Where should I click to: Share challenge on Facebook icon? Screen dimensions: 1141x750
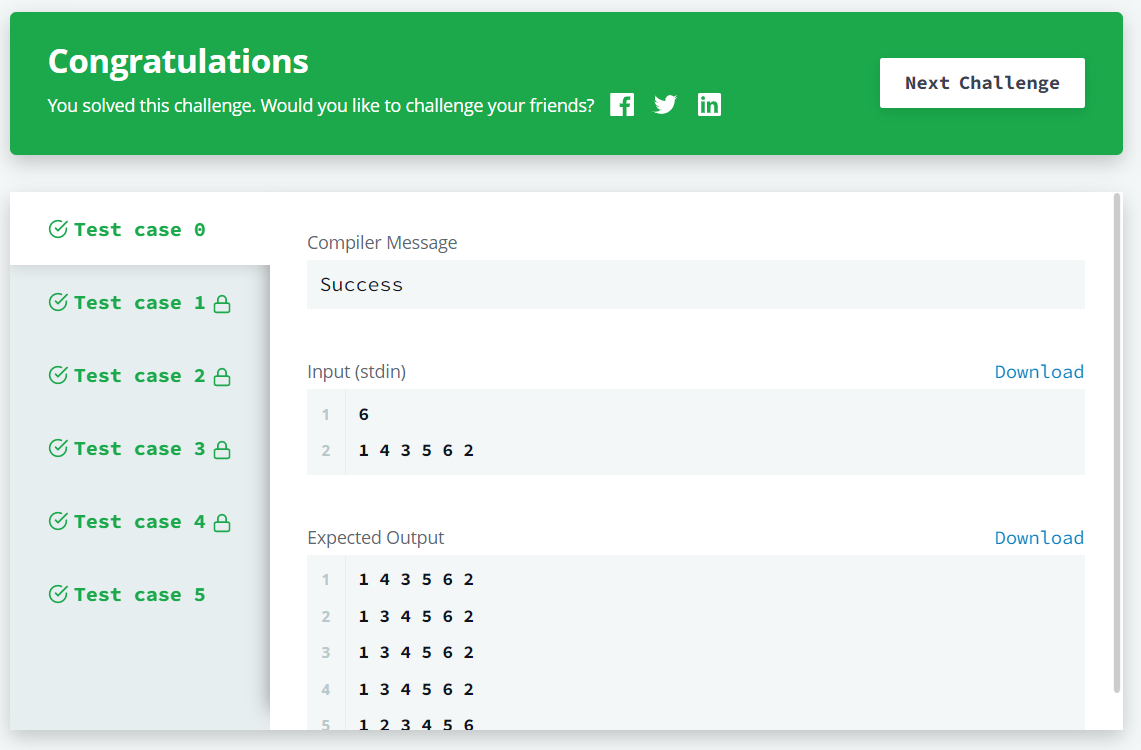621,105
